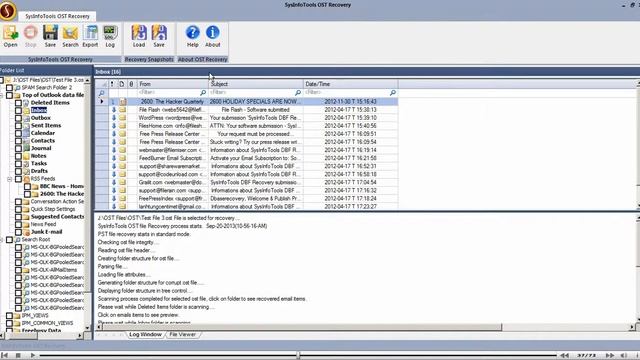Click the document type column header icon

click(122, 84)
